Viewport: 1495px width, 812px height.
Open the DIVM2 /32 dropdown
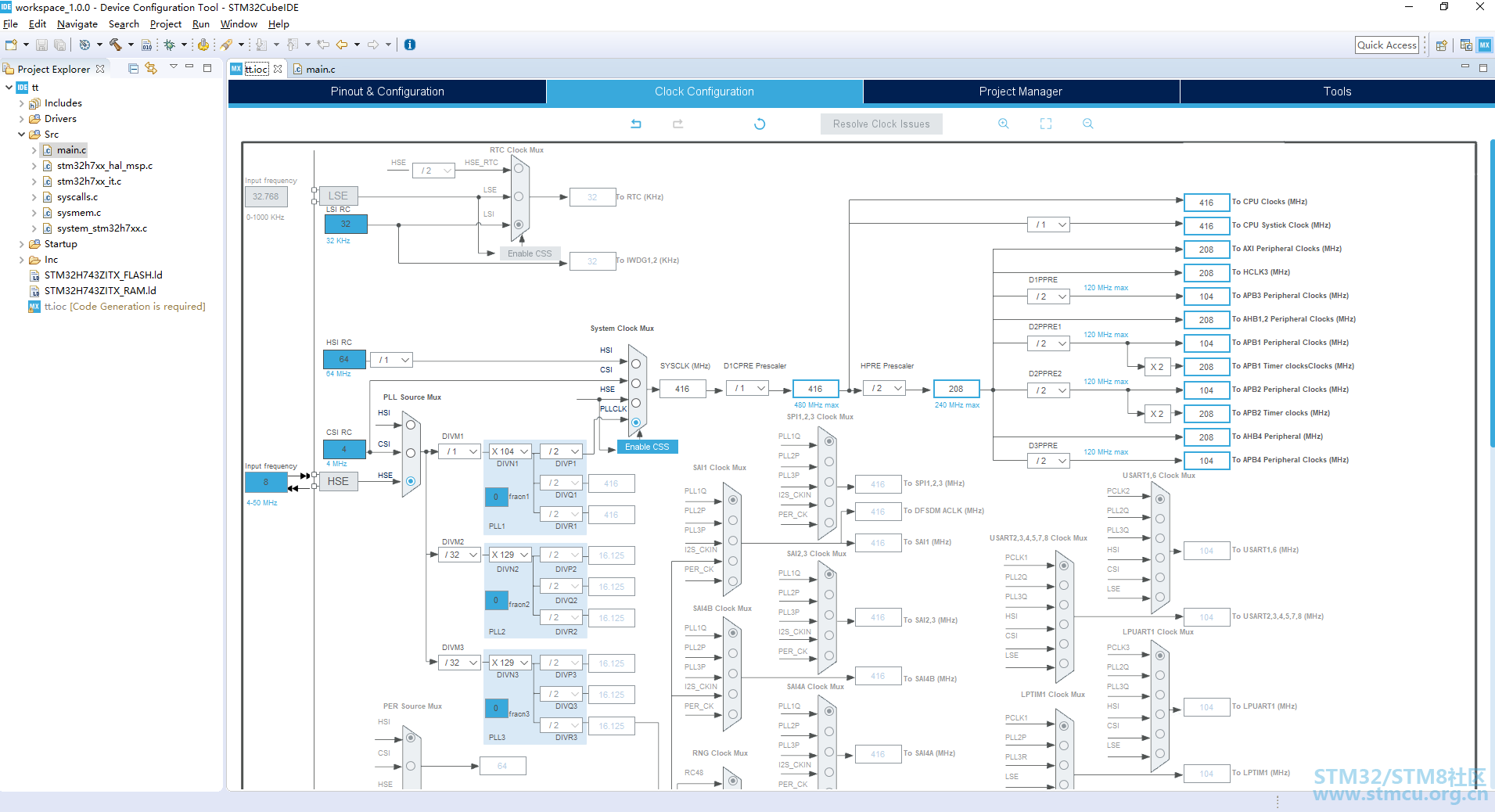[x=460, y=555]
